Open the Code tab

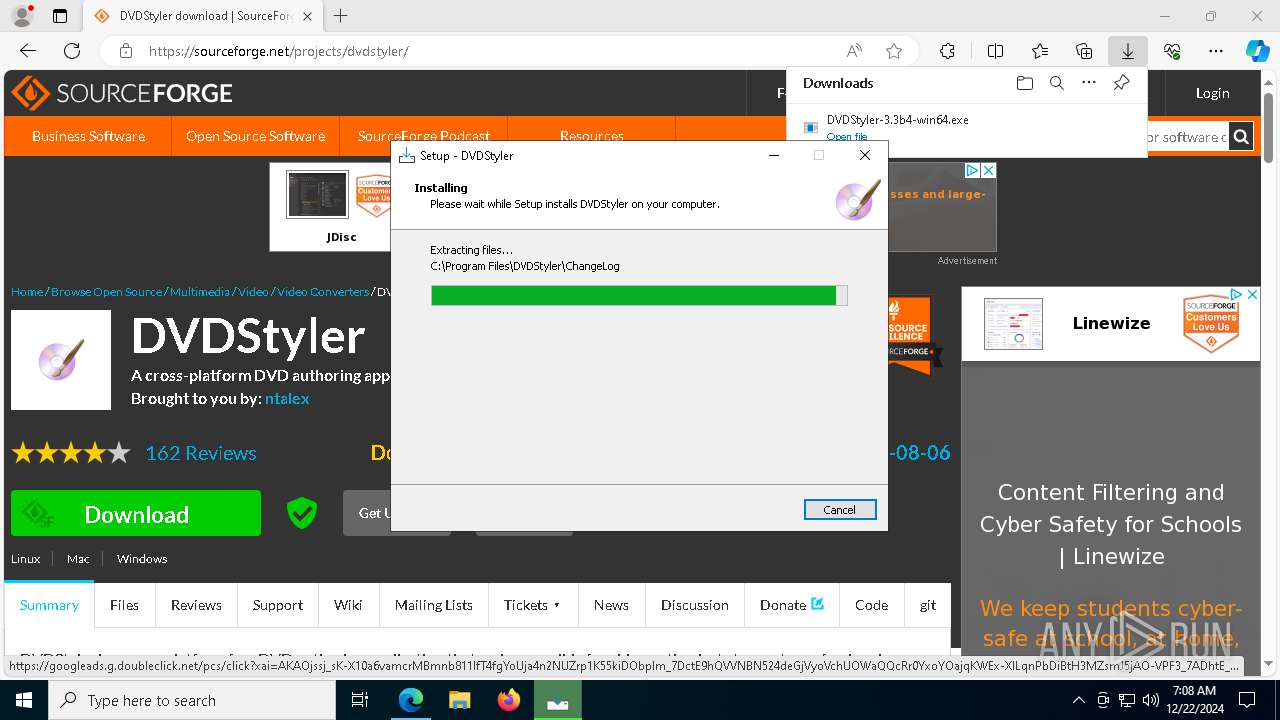point(871,605)
